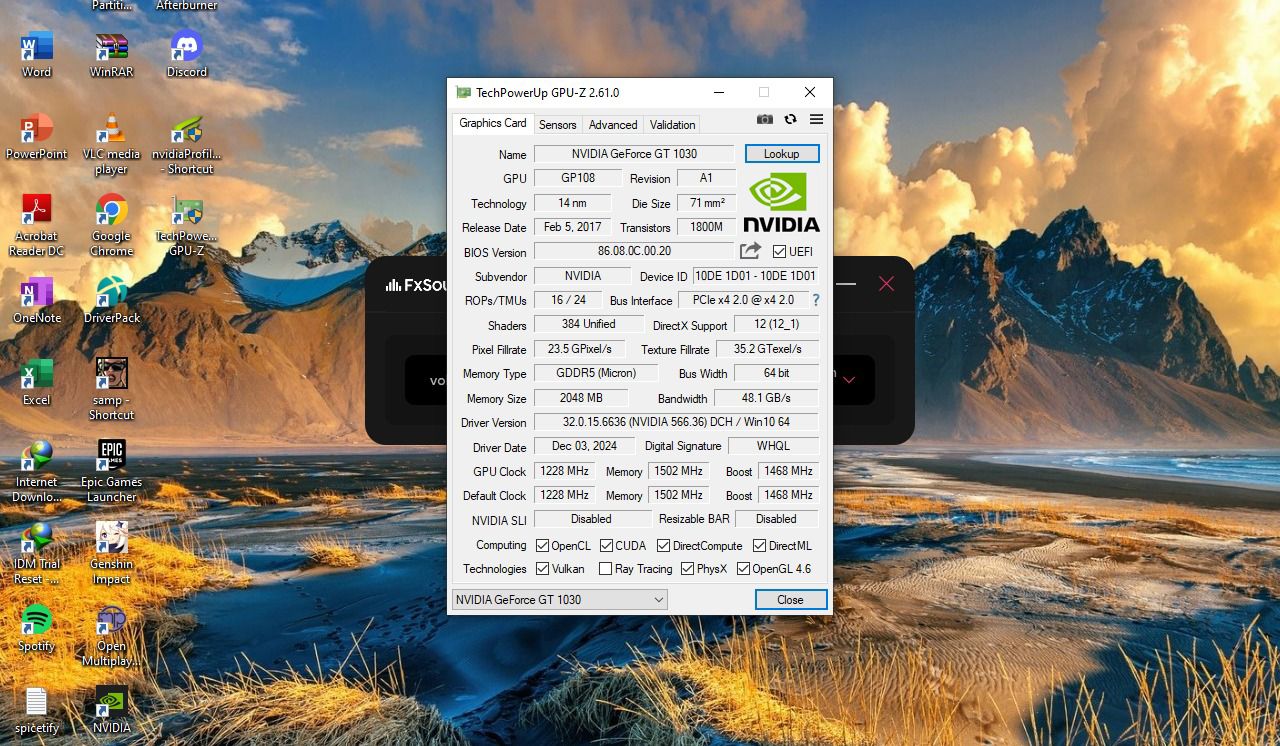Viewport: 1280px width, 746px height.
Task: Switch to the Graphics Card tab
Action: [x=492, y=123]
